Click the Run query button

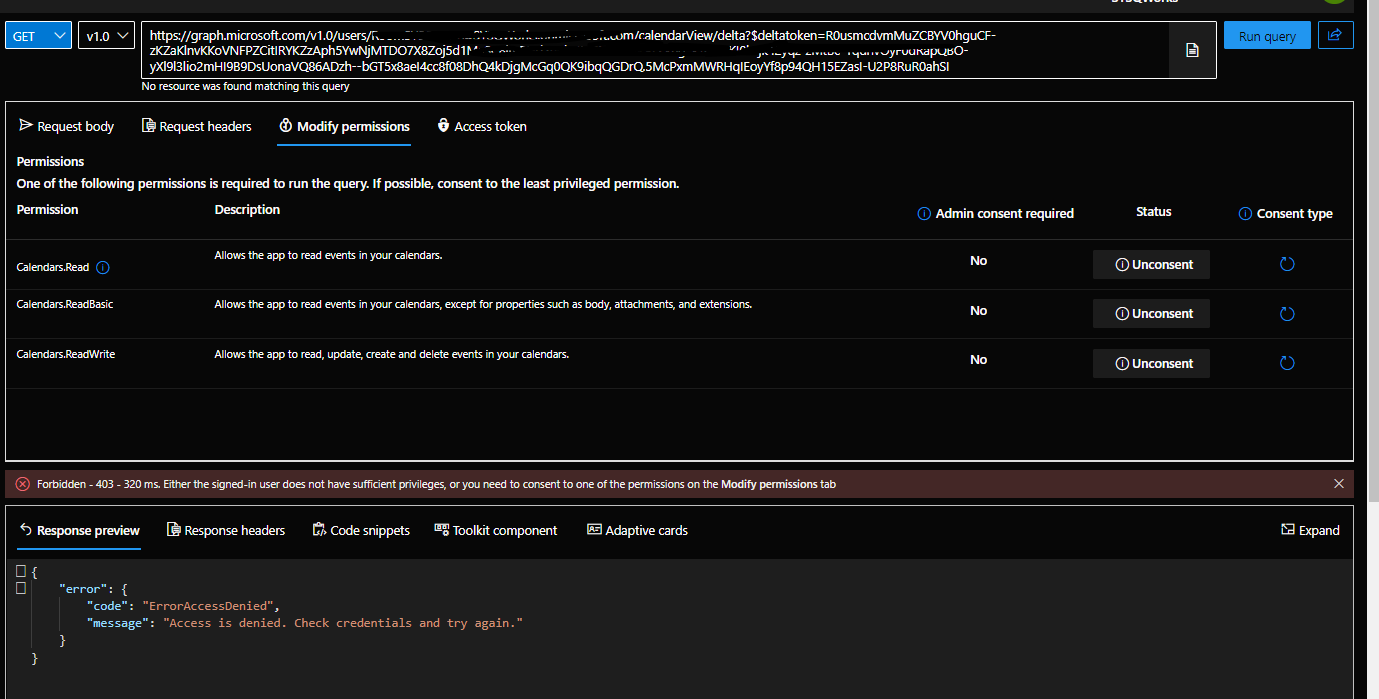point(1267,36)
